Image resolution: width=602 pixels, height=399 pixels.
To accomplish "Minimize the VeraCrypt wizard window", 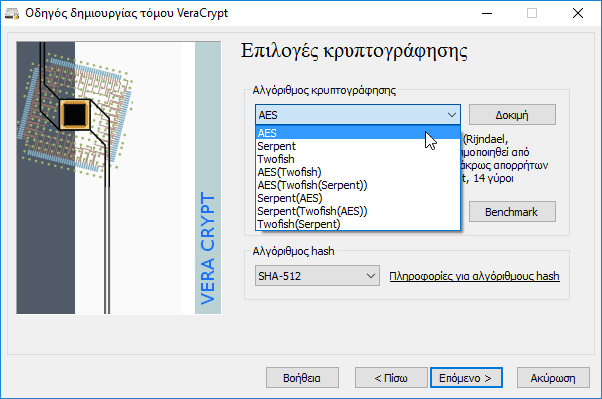I will click(487, 13).
